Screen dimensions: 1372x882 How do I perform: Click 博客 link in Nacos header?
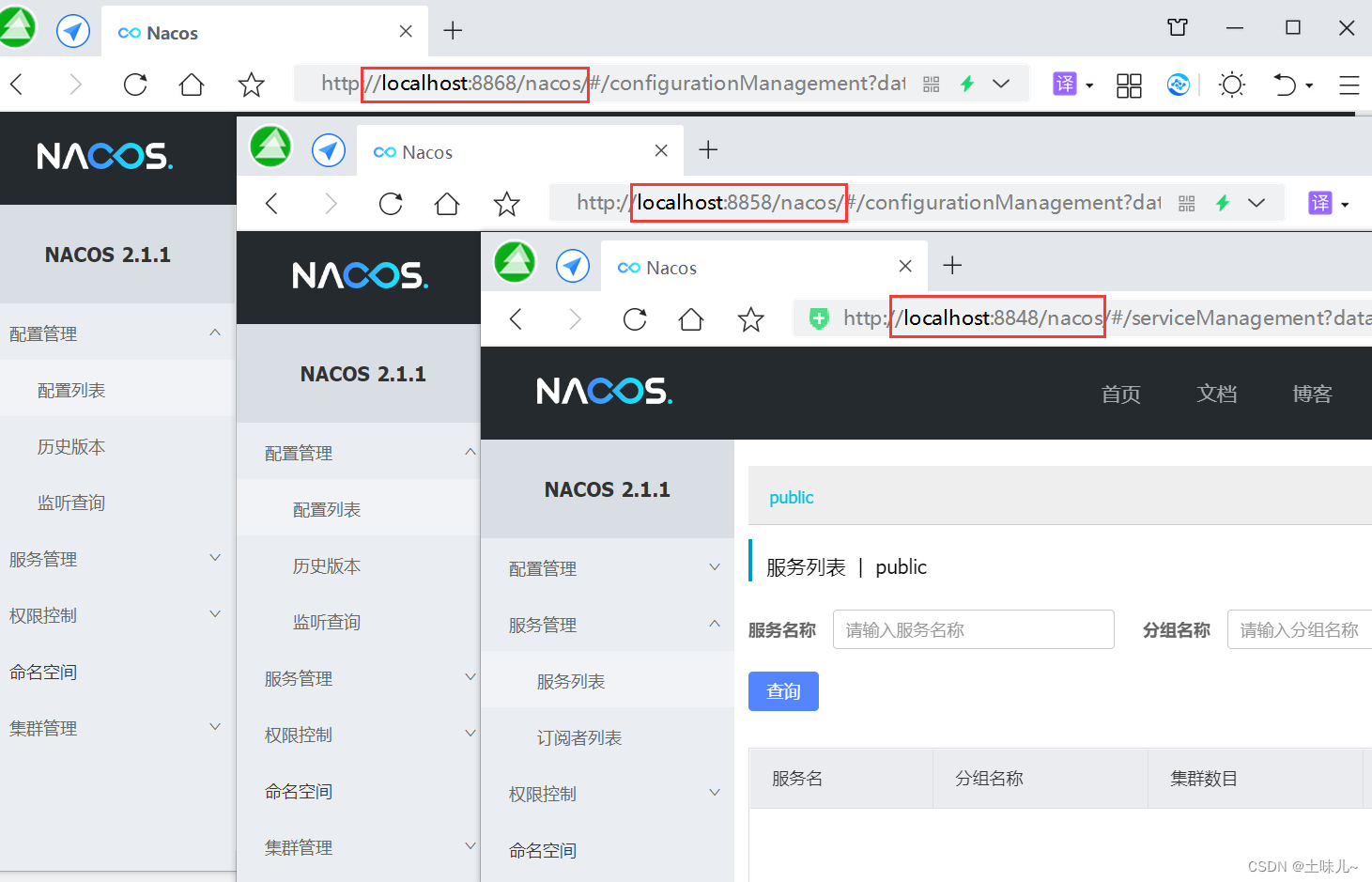[1312, 394]
